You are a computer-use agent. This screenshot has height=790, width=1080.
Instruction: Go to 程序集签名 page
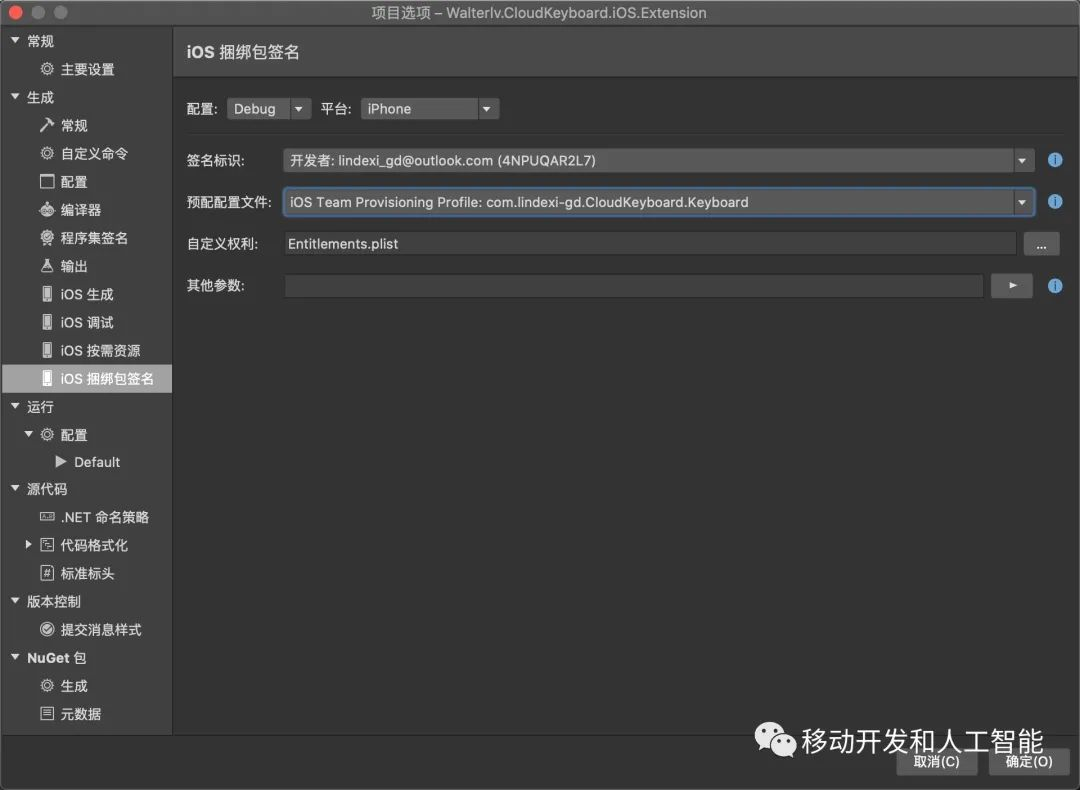coord(94,238)
